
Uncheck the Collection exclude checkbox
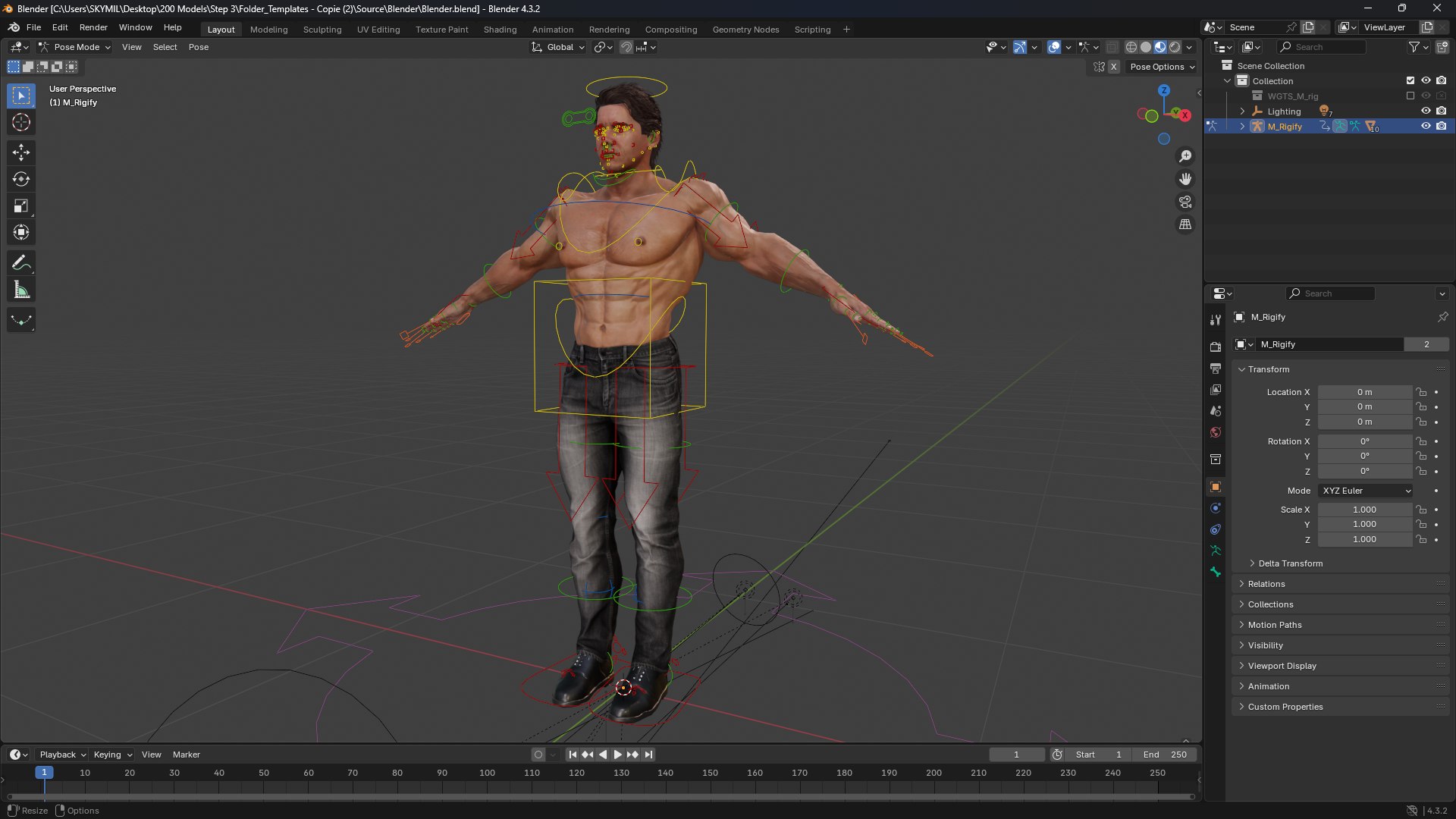pyautogui.click(x=1410, y=81)
